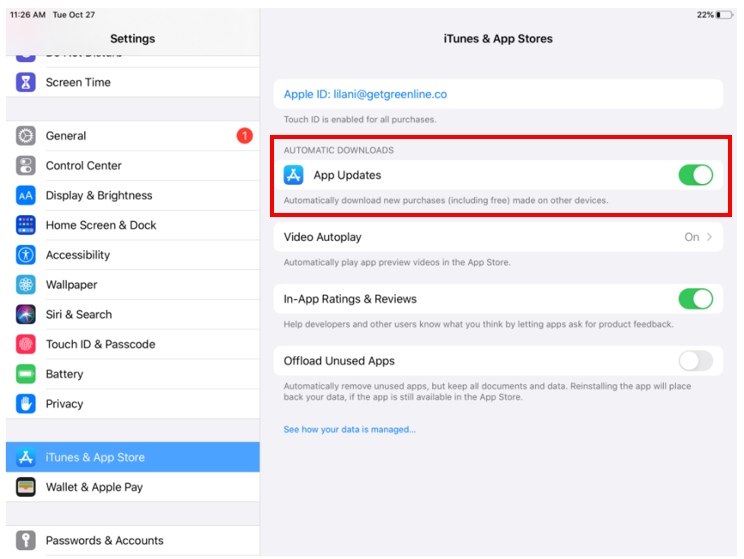Tap the green Battery icon
This screenshot has width=744, height=559.
(26, 374)
